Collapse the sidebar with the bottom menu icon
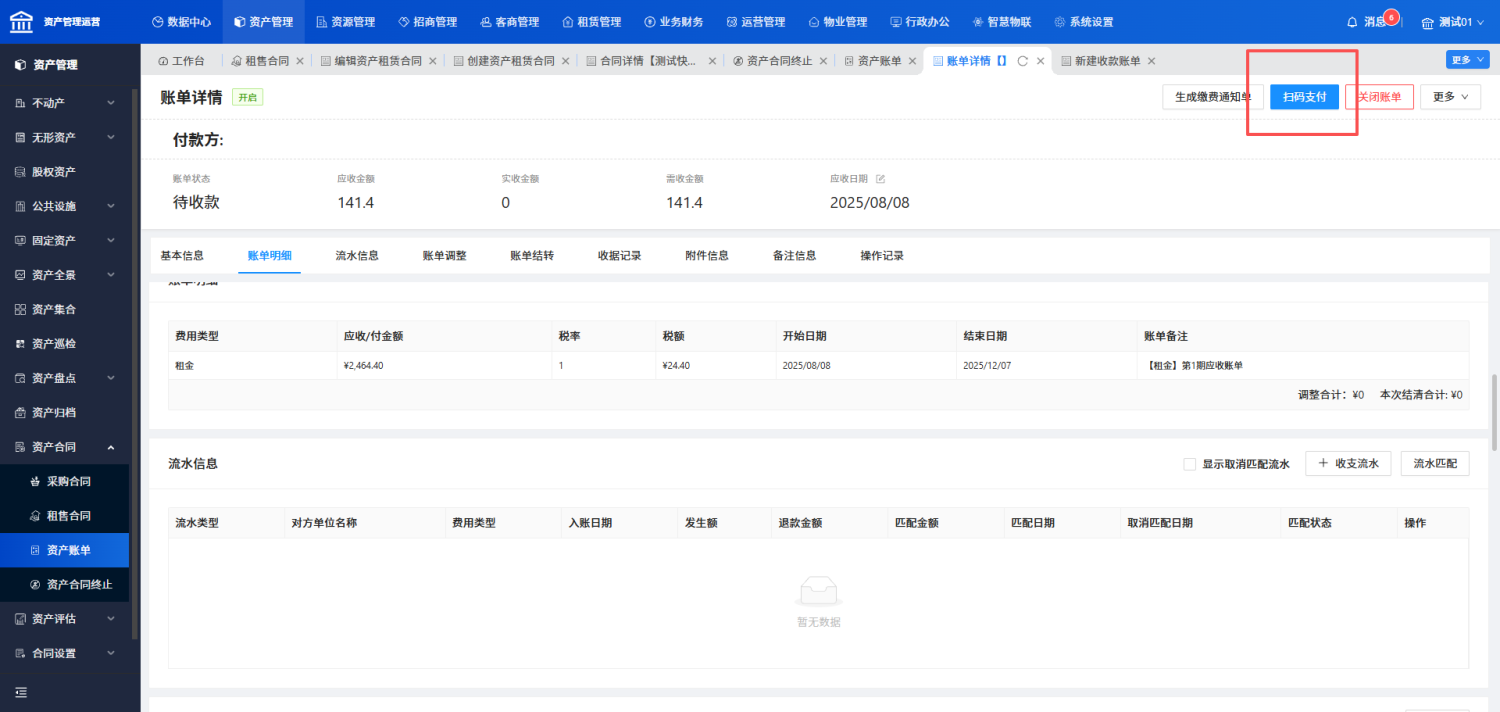Screen dimensions: 1500x712 21,692
